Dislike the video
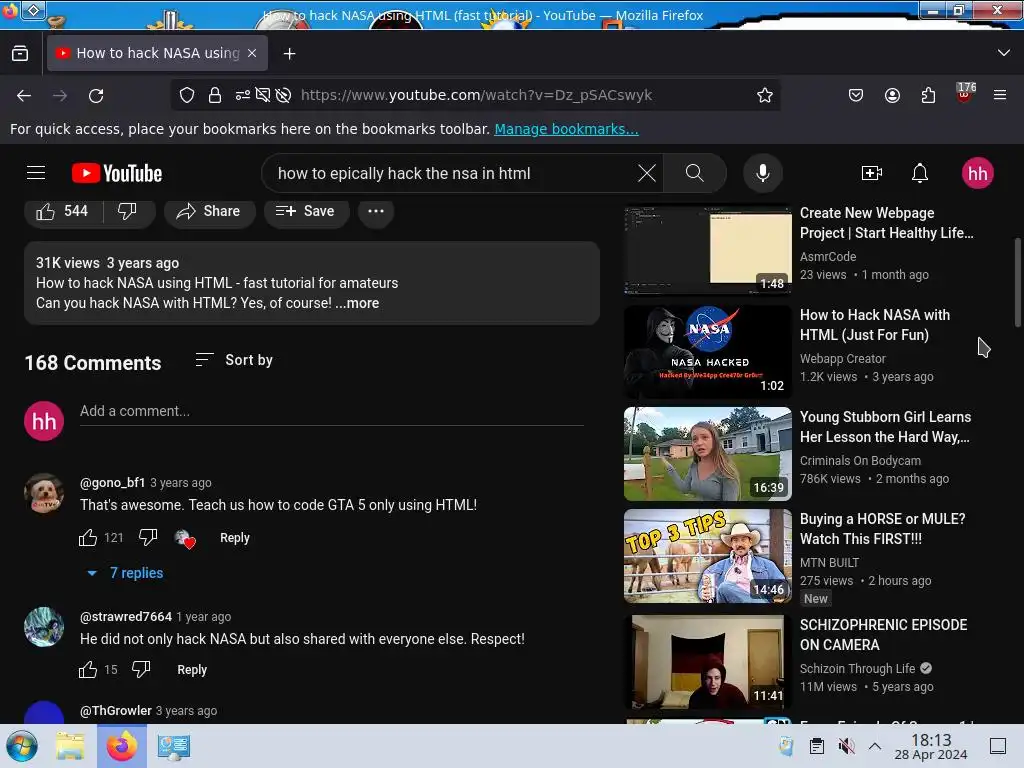Viewport: 1024px width, 768px height. [x=128, y=211]
